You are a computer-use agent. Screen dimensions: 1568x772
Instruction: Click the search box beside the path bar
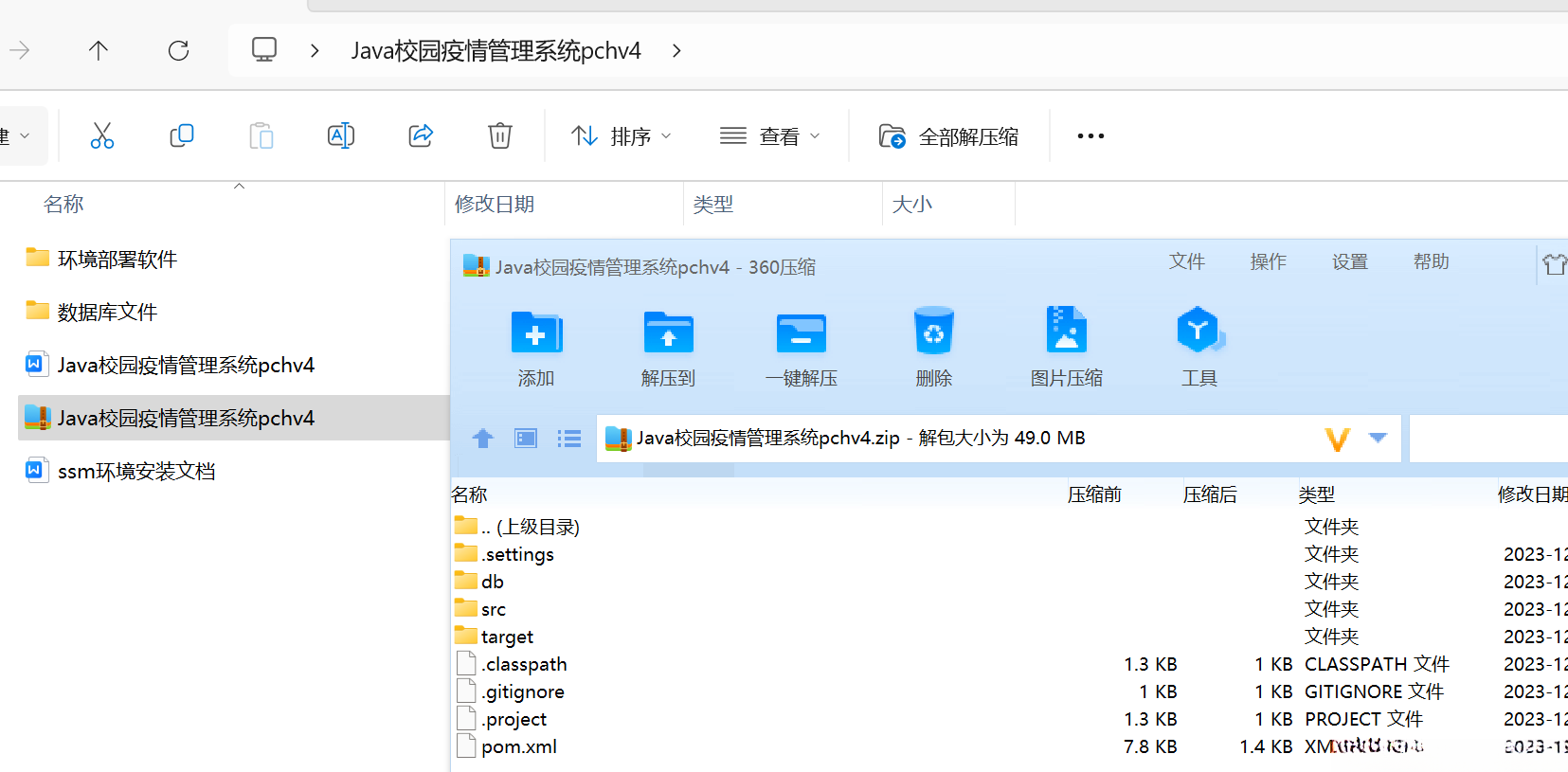[x=1488, y=438]
